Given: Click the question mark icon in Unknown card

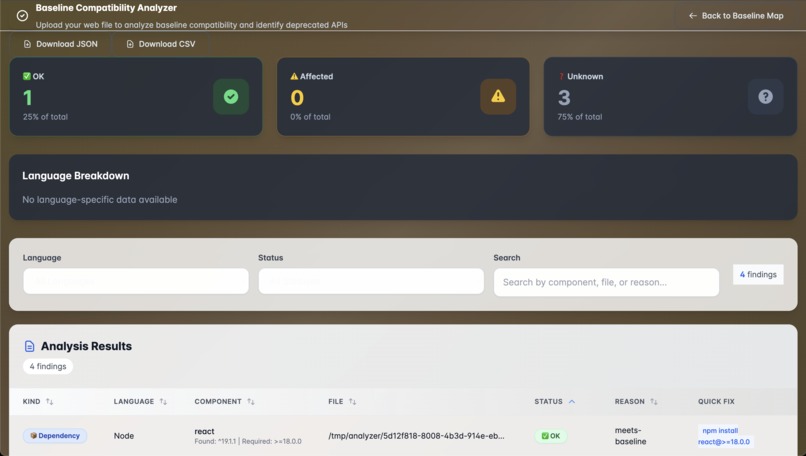Looking at the screenshot, I should [765, 97].
